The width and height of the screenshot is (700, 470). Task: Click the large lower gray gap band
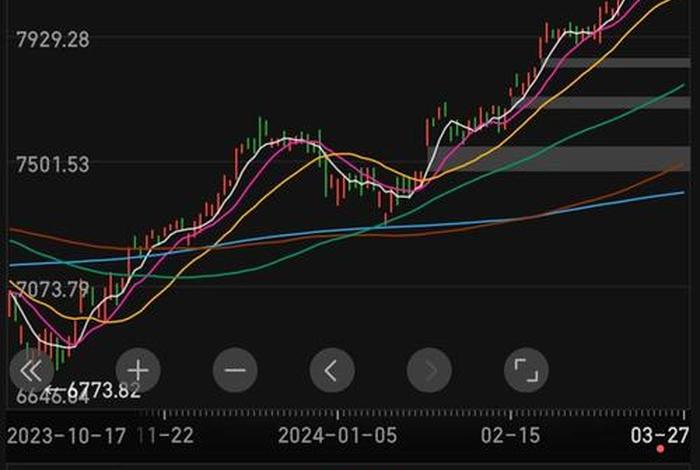coord(560,158)
